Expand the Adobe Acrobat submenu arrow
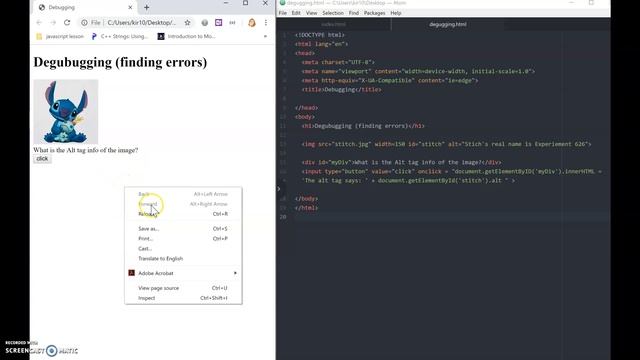The width and height of the screenshot is (640, 360). [235, 273]
